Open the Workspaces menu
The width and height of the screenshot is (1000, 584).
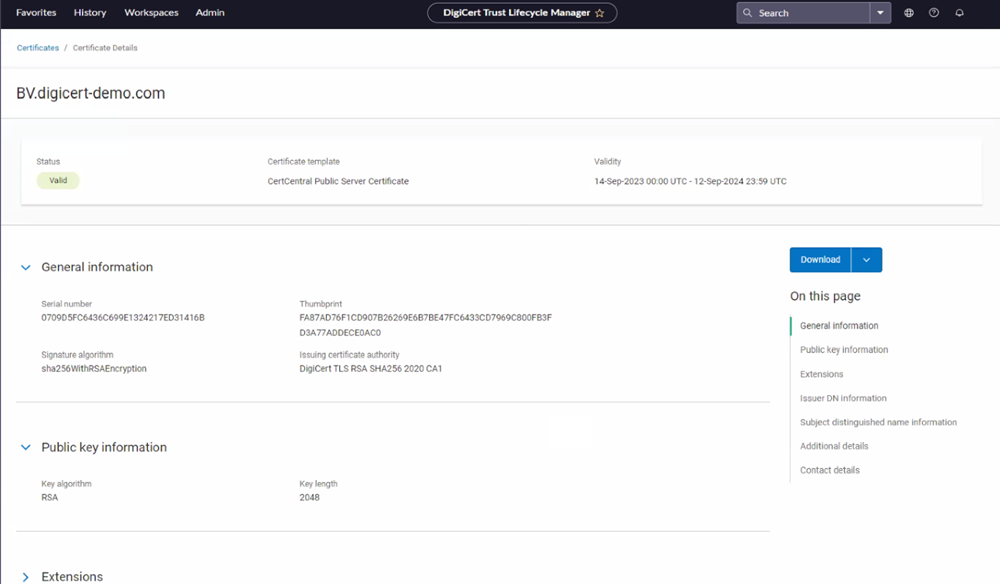click(151, 13)
